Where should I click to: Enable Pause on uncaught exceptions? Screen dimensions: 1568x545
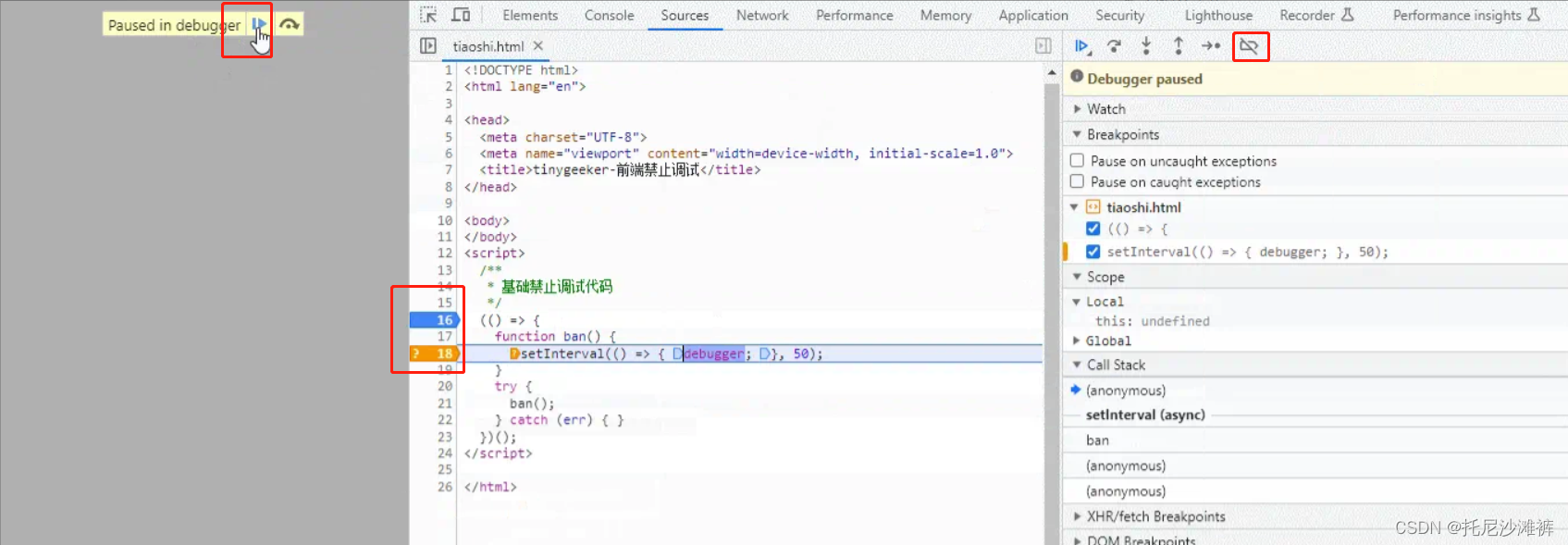[x=1077, y=160]
